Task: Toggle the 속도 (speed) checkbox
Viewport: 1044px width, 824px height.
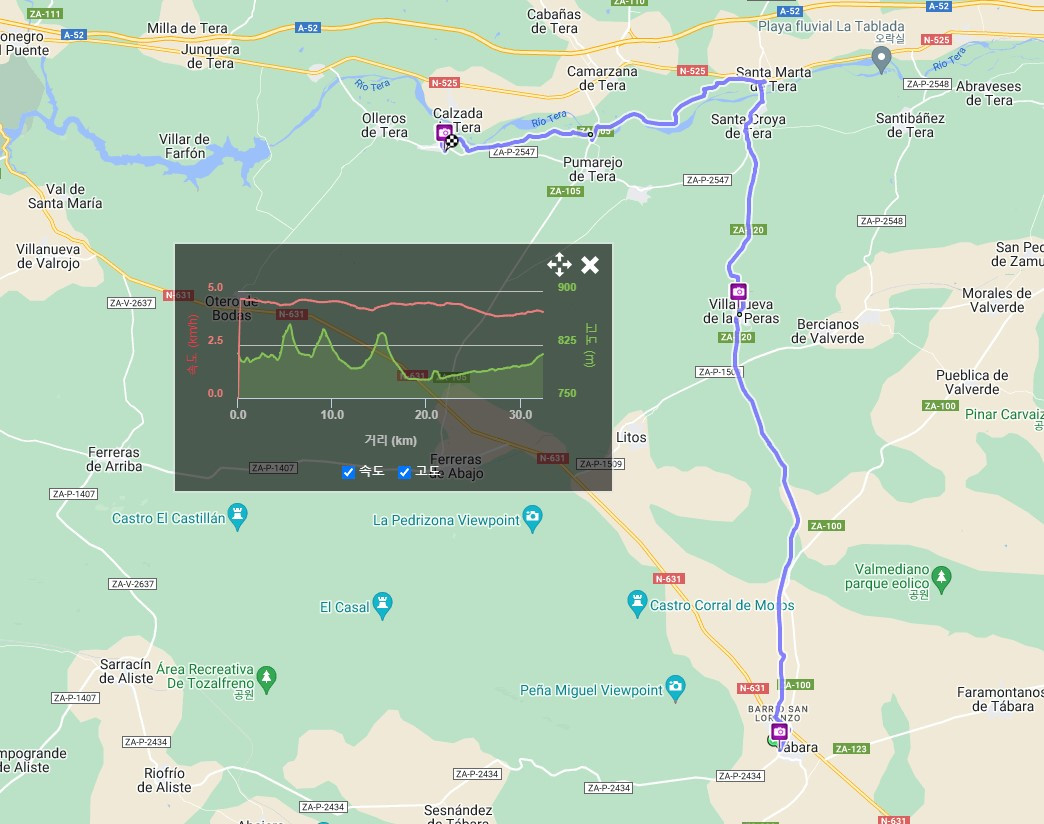Action: pos(348,472)
